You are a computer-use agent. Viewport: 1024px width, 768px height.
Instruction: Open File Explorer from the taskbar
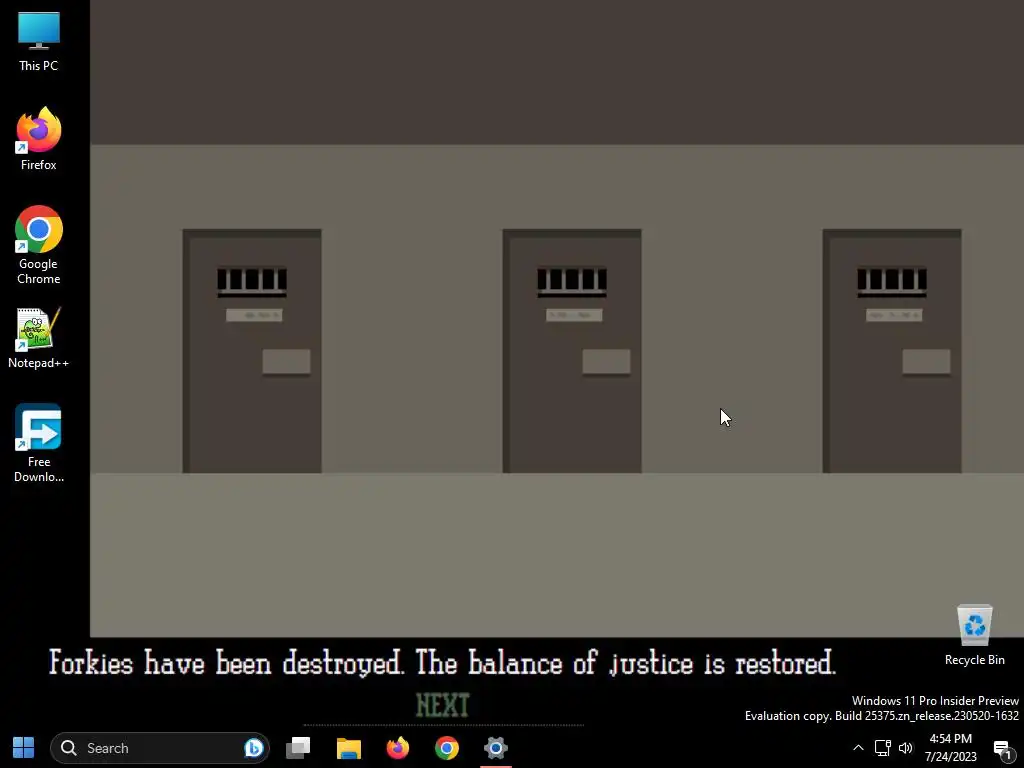[349, 748]
